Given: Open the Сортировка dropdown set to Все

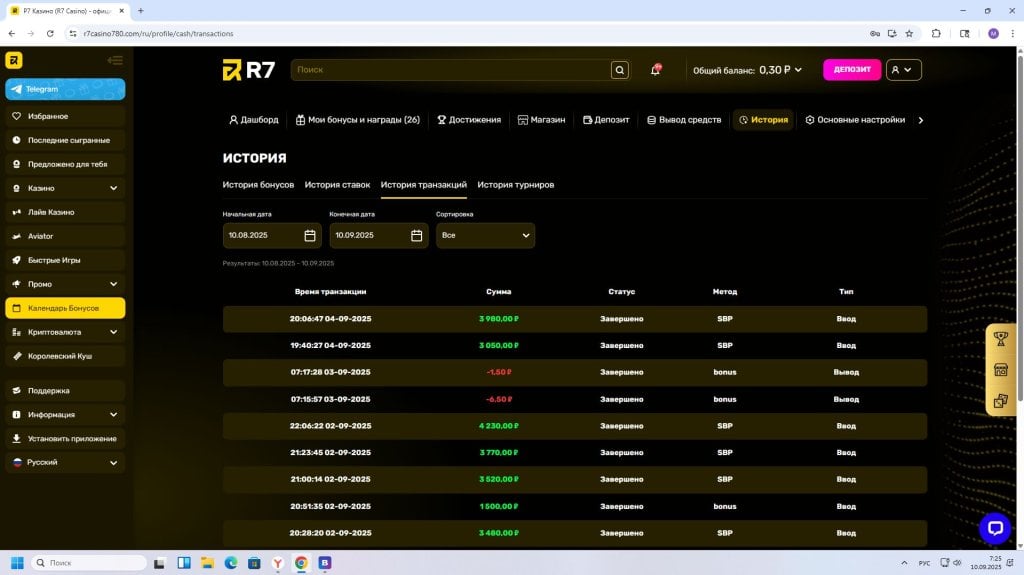Looking at the screenshot, I should coord(485,235).
